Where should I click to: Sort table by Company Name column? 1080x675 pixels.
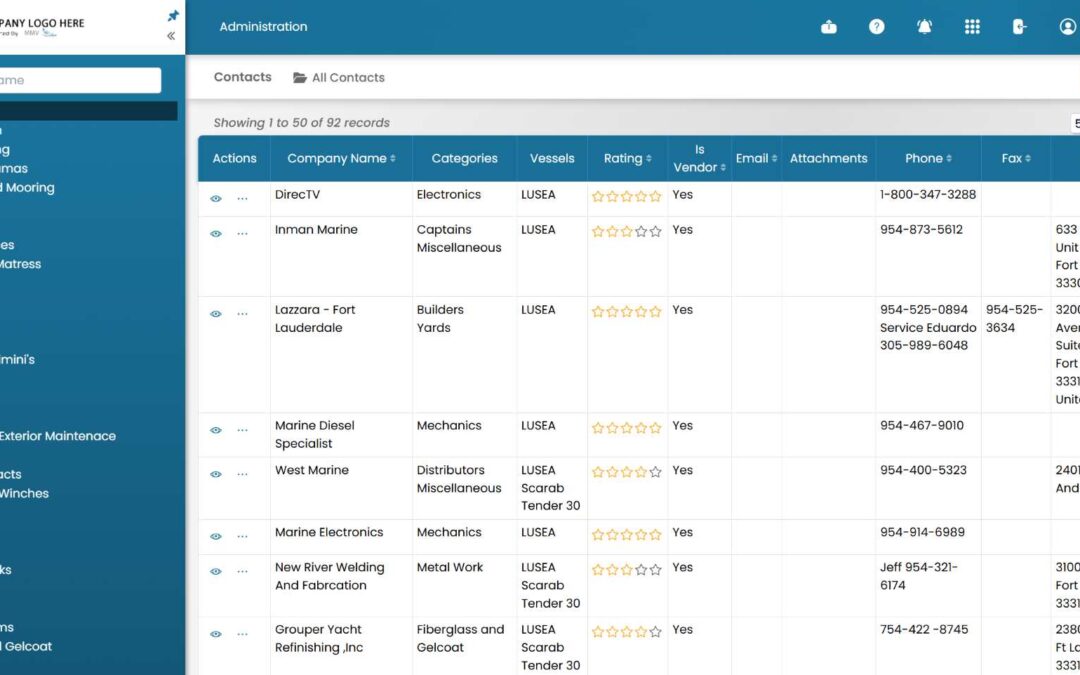(341, 158)
